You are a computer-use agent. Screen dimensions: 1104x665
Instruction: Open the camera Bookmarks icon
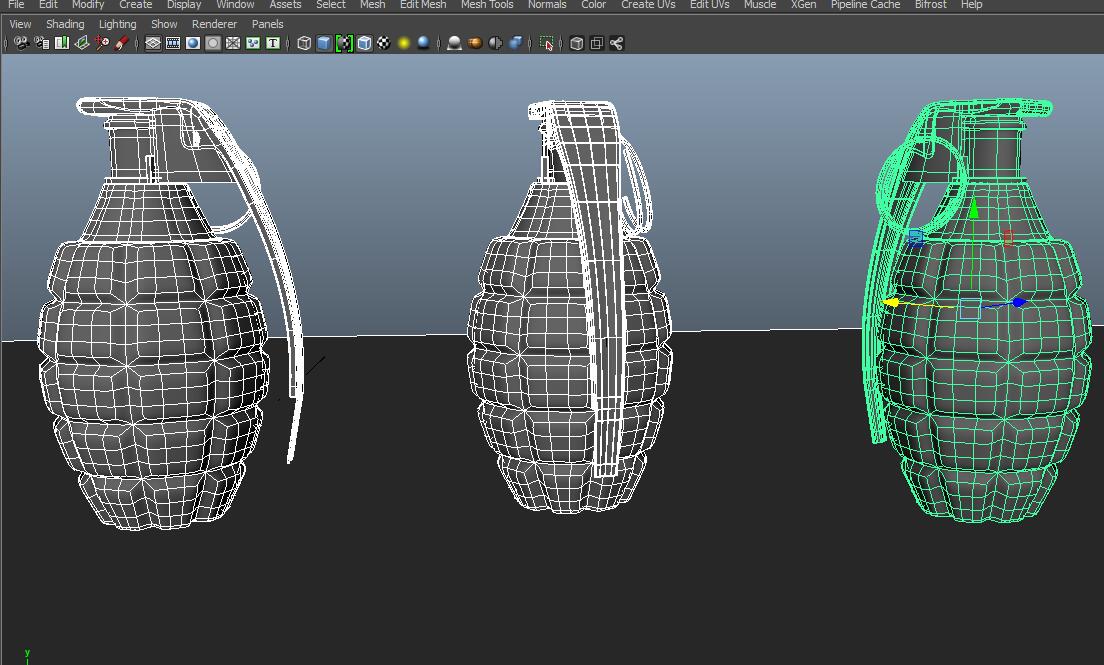coord(62,43)
